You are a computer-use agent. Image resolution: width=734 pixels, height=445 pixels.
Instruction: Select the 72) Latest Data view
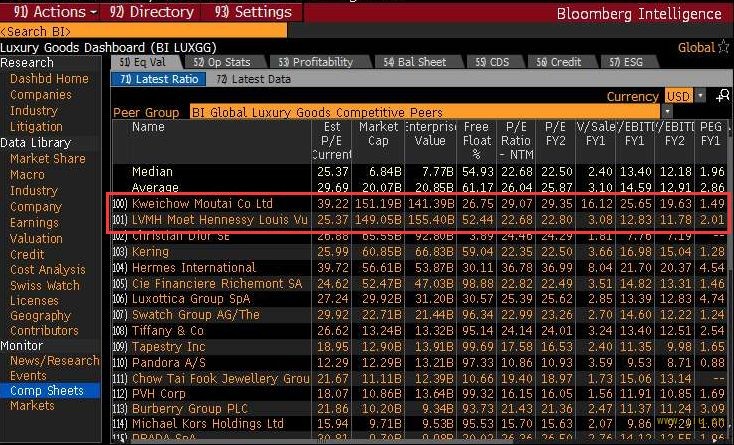[x=253, y=79]
